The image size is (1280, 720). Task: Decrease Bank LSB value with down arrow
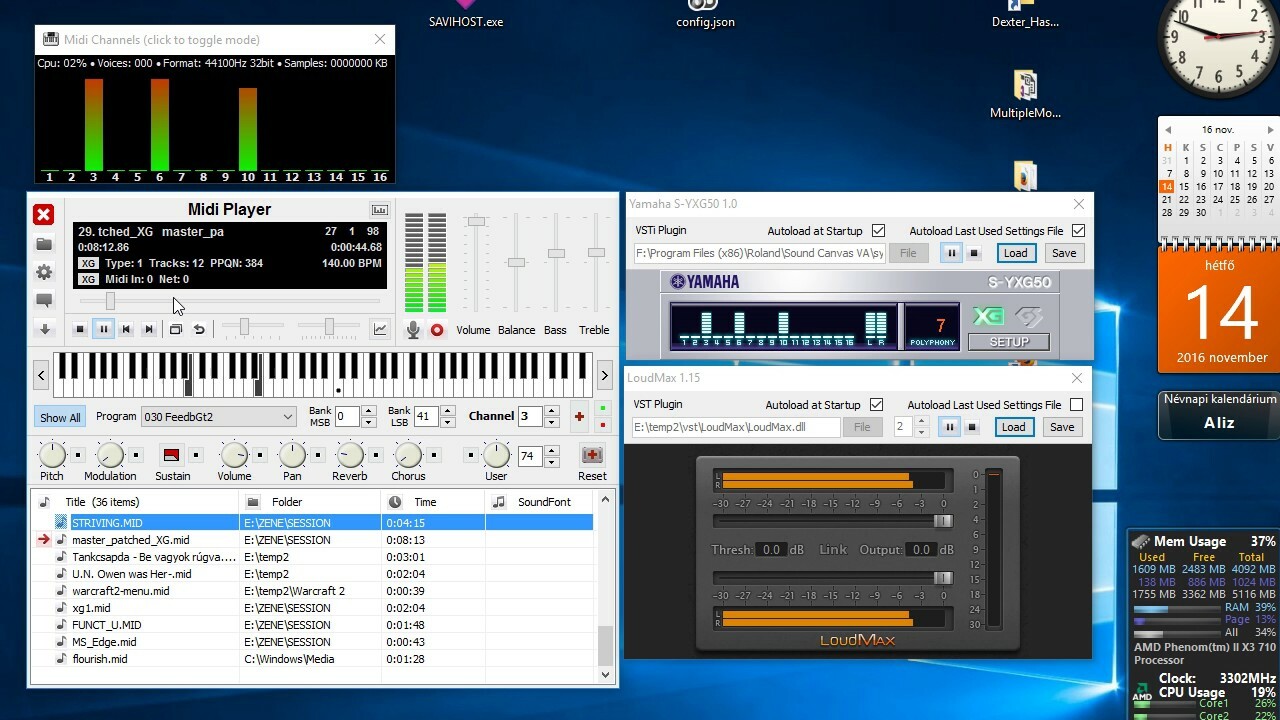[x=447, y=422]
